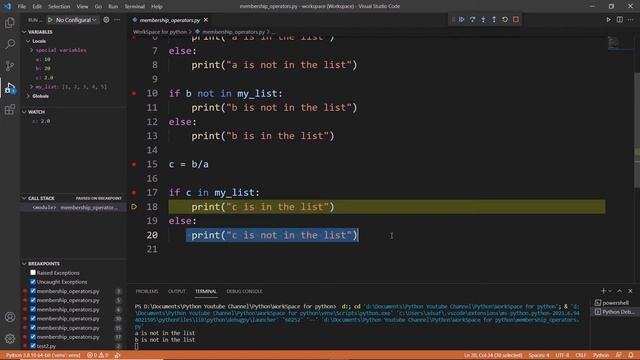Screen dimensions: 640x360
Task: Uncheck membership_operators.py line 15 breakpoint
Action: pos(33,328)
